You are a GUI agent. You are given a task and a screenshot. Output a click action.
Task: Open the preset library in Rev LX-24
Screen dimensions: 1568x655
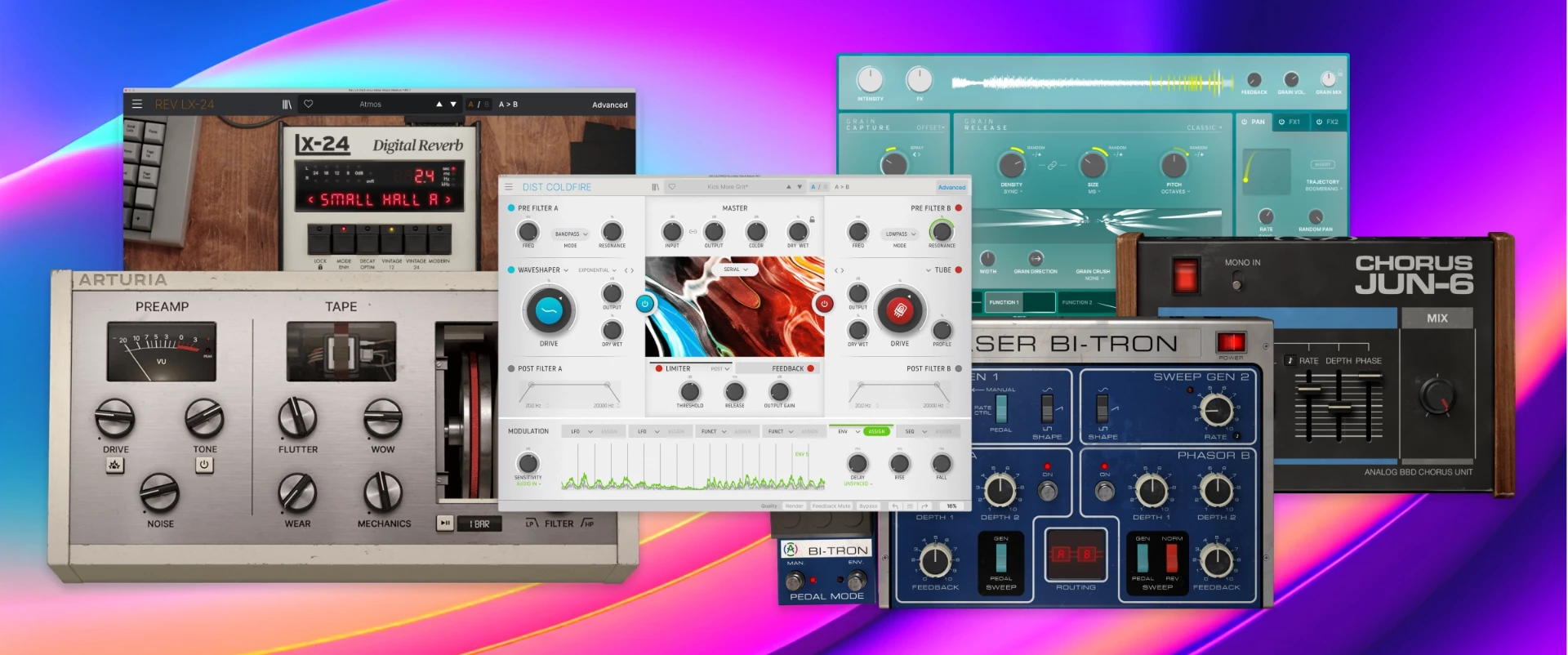pyautogui.click(x=287, y=104)
